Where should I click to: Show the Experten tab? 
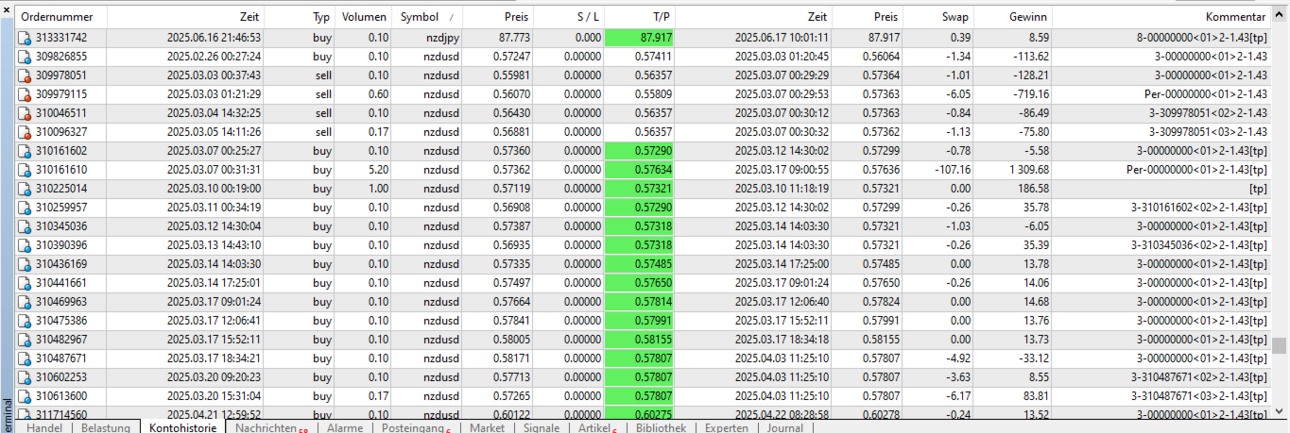click(x=726, y=427)
